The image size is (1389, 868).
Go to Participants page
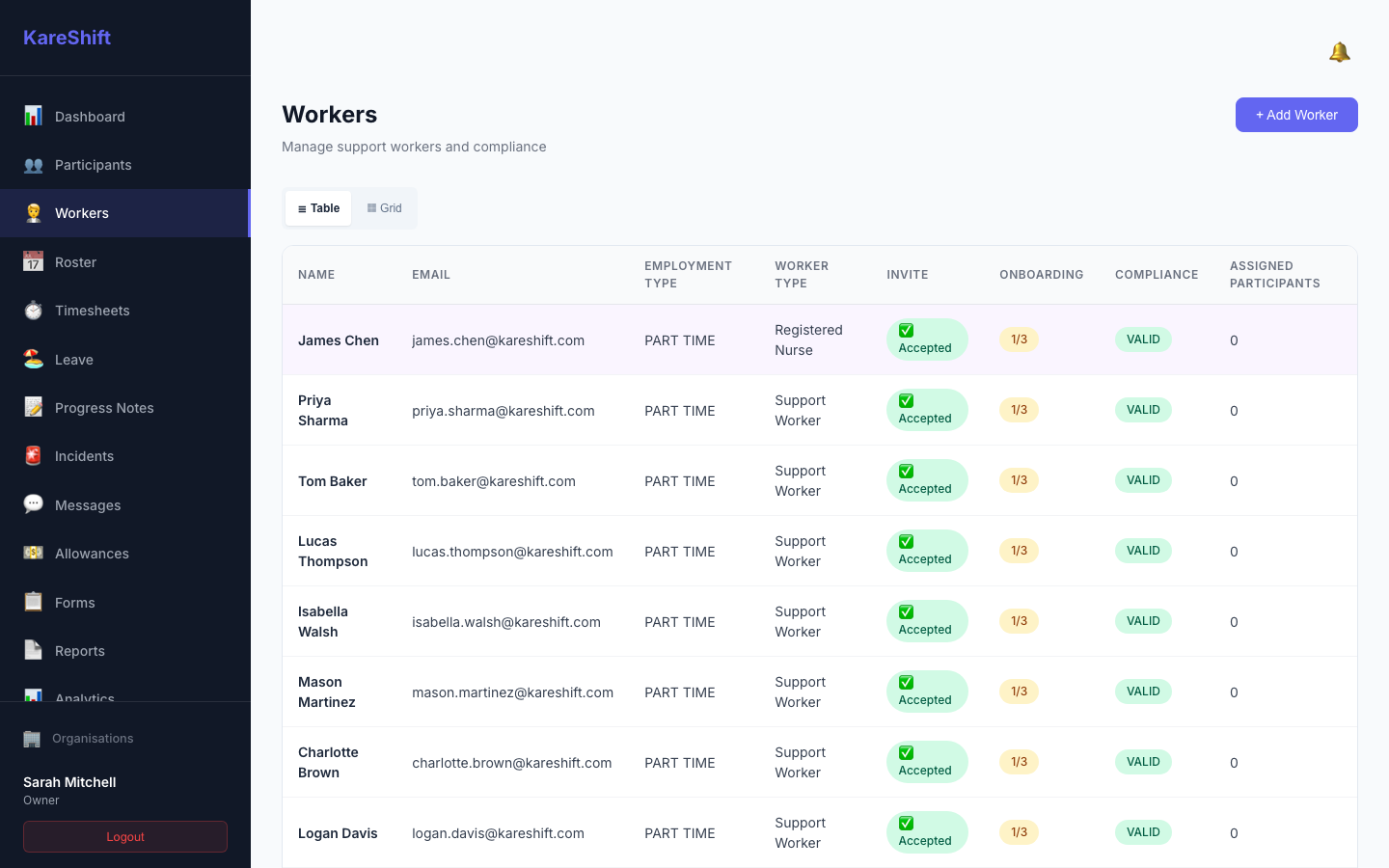click(125, 165)
